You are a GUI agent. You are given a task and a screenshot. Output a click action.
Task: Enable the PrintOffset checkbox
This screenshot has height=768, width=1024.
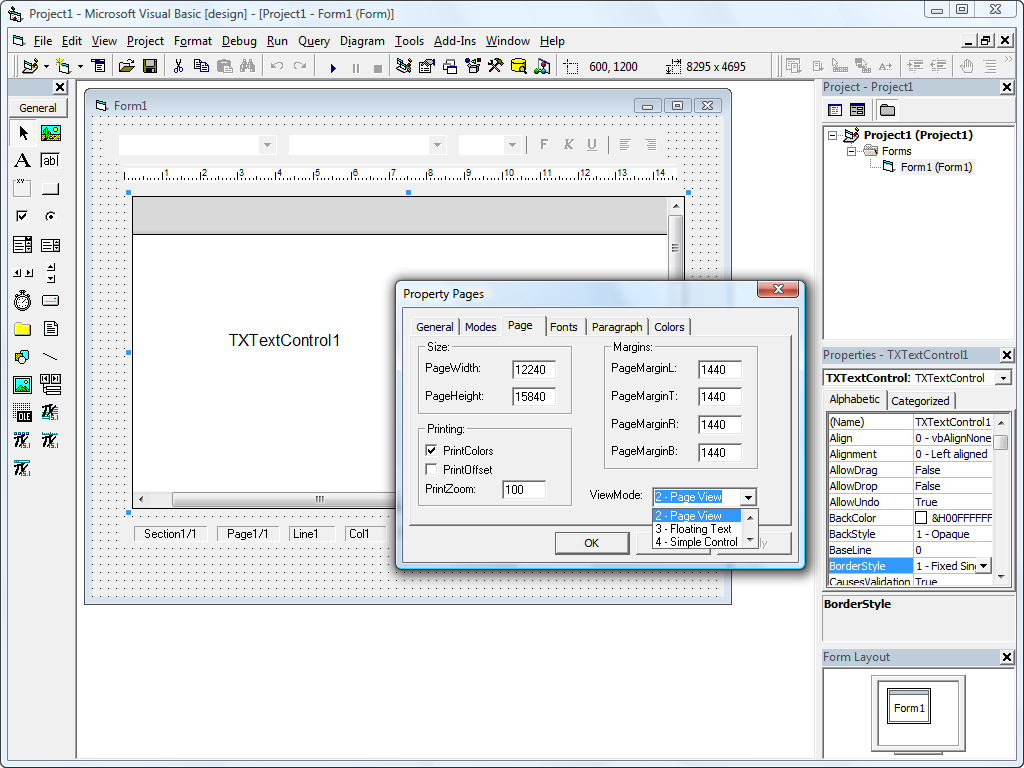[432, 469]
